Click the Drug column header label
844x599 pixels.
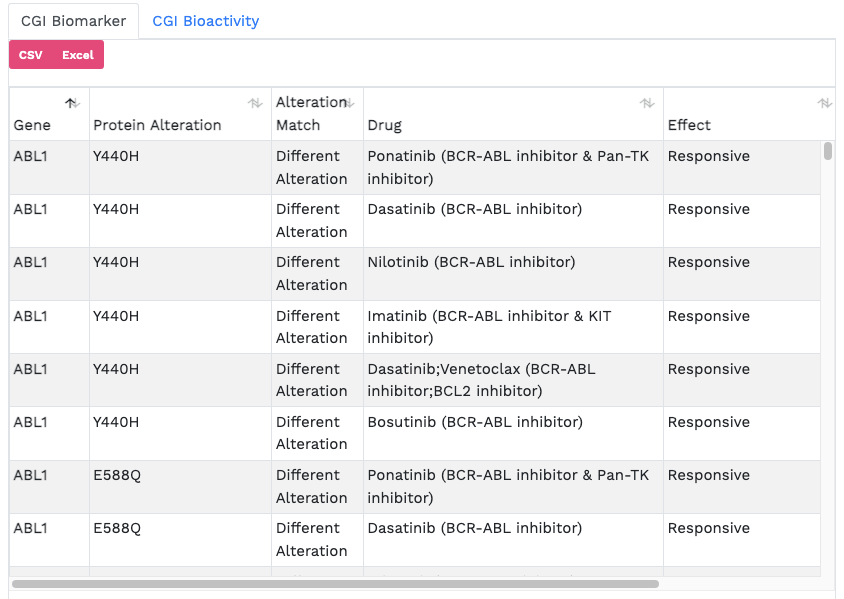point(385,125)
